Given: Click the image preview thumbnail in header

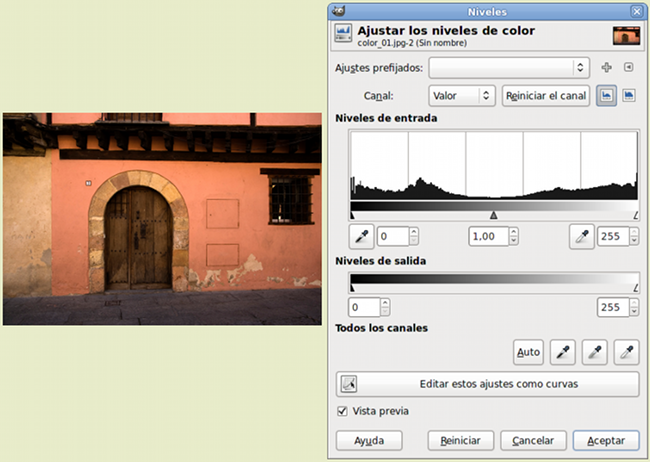Looking at the screenshot, I should tap(626, 35).
